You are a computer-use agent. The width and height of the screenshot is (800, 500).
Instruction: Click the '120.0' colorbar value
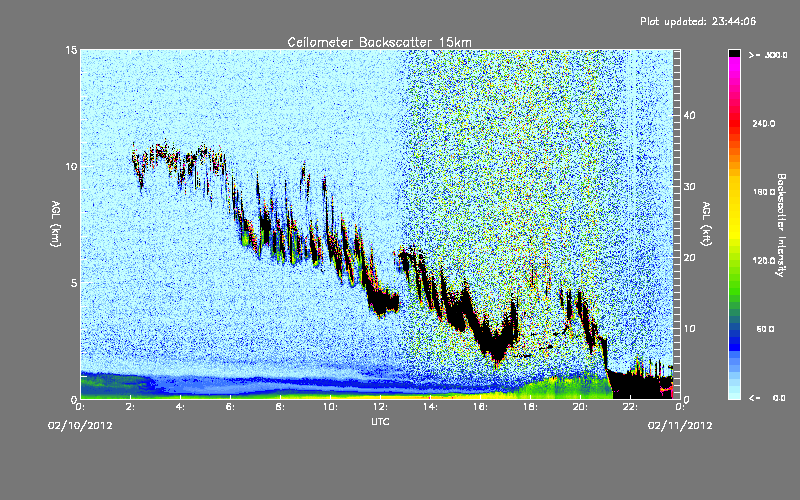pyautogui.click(x=764, y=261)
